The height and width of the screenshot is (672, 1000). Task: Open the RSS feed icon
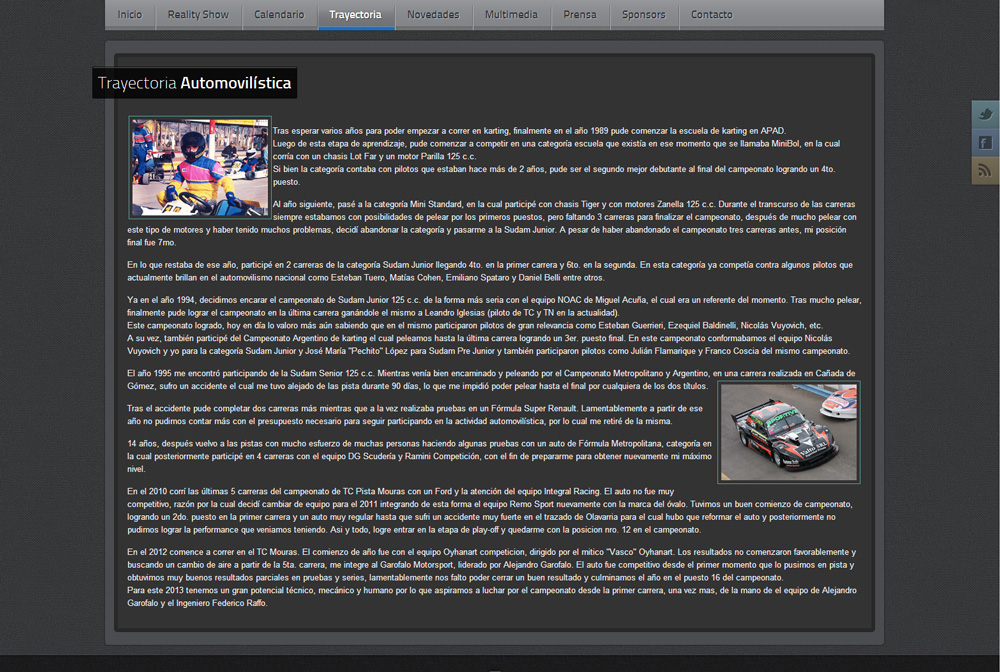[985, 171]
